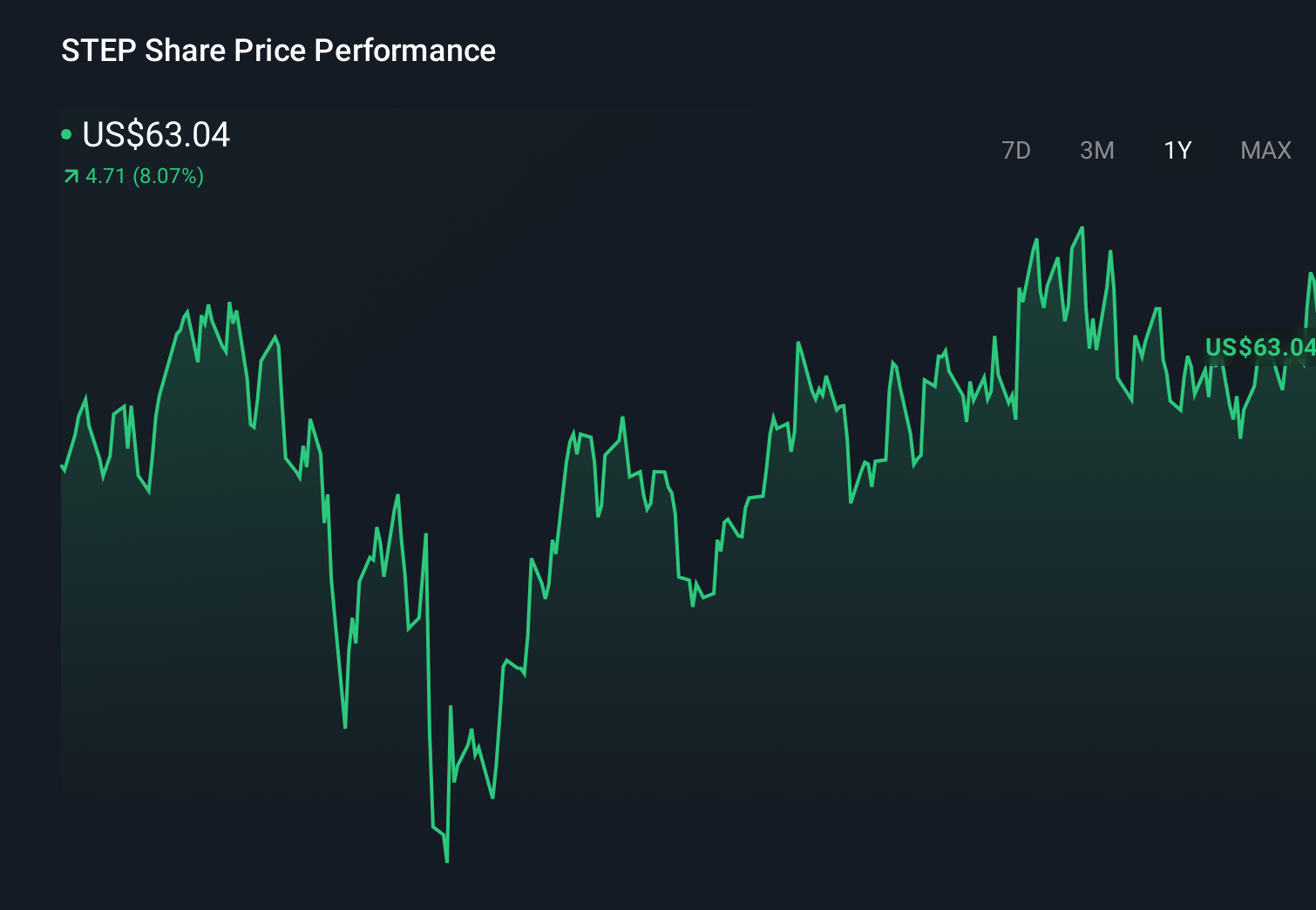Open the MAX historical view
Image resolution: width=1316 pixels, height=910 pixels.
(1265, 150)
